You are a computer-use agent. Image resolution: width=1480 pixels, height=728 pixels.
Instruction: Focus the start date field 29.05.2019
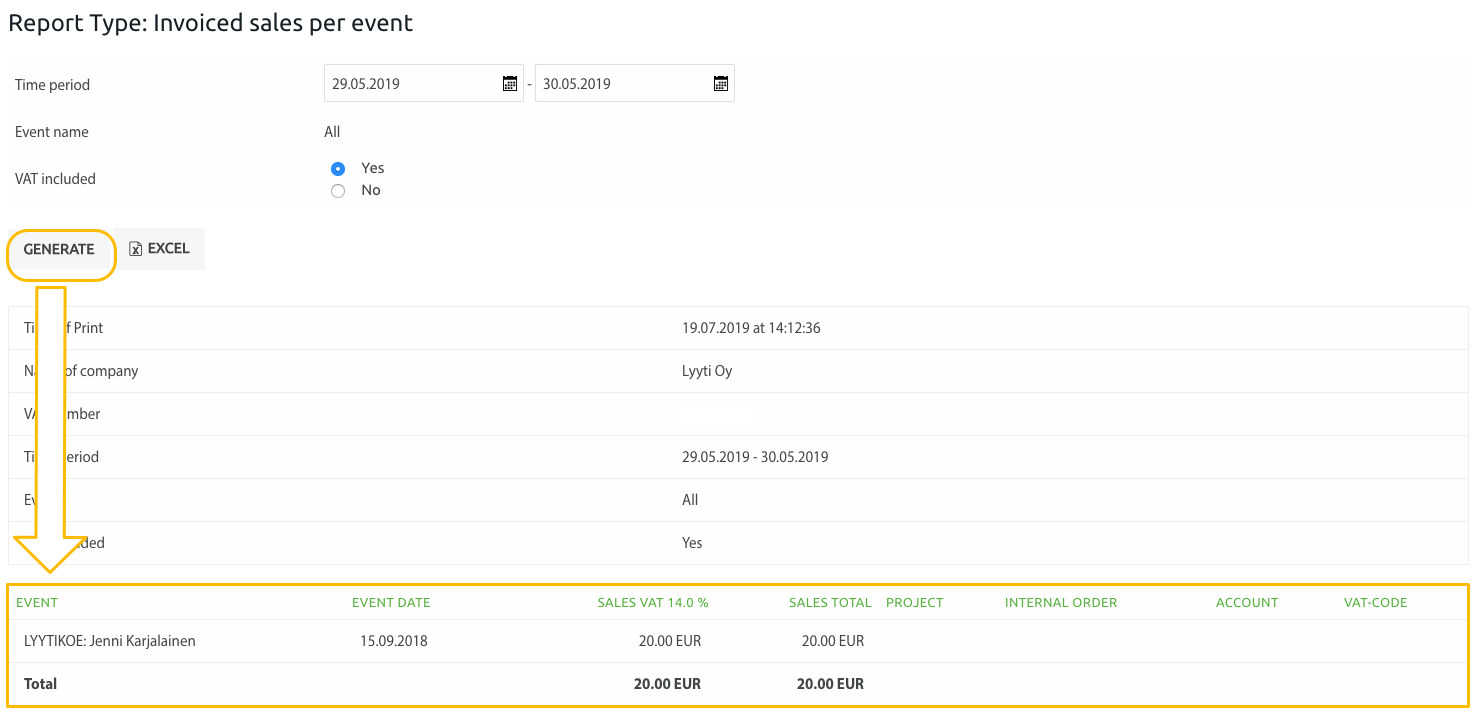point(424,84)
